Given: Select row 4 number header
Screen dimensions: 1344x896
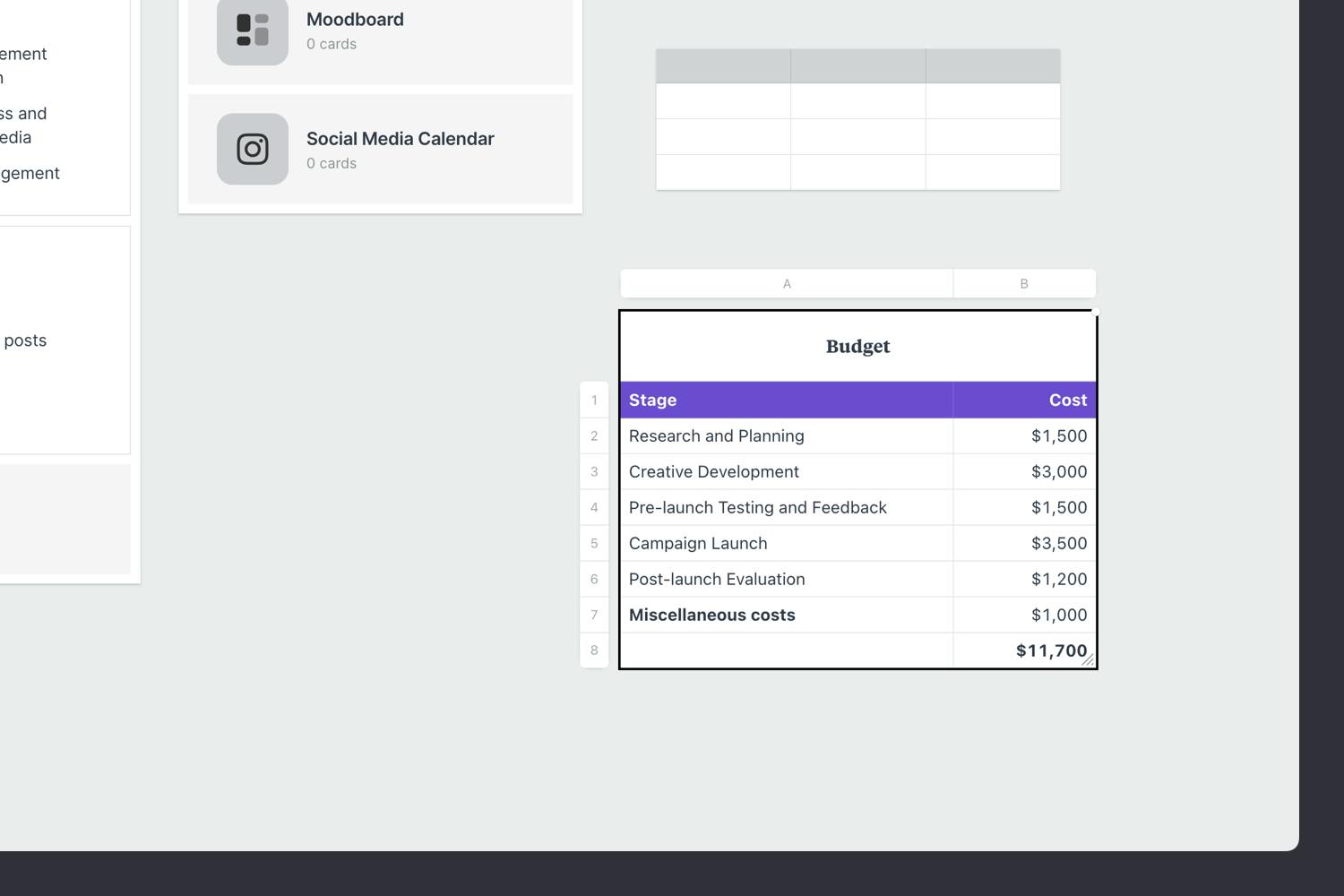Looking at the screenshot, I should 594,508.
